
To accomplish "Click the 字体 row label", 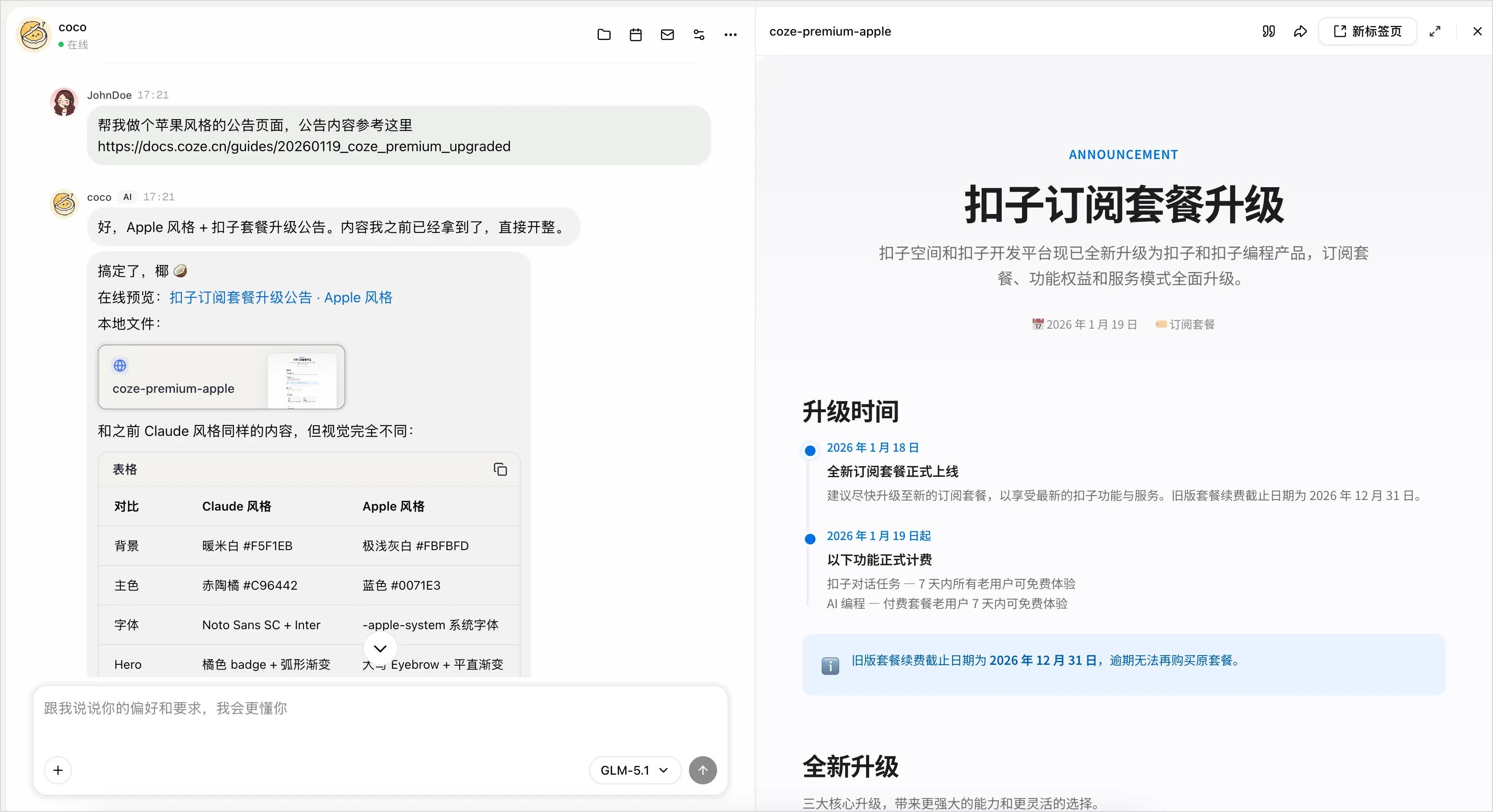I will click(127, 624).
